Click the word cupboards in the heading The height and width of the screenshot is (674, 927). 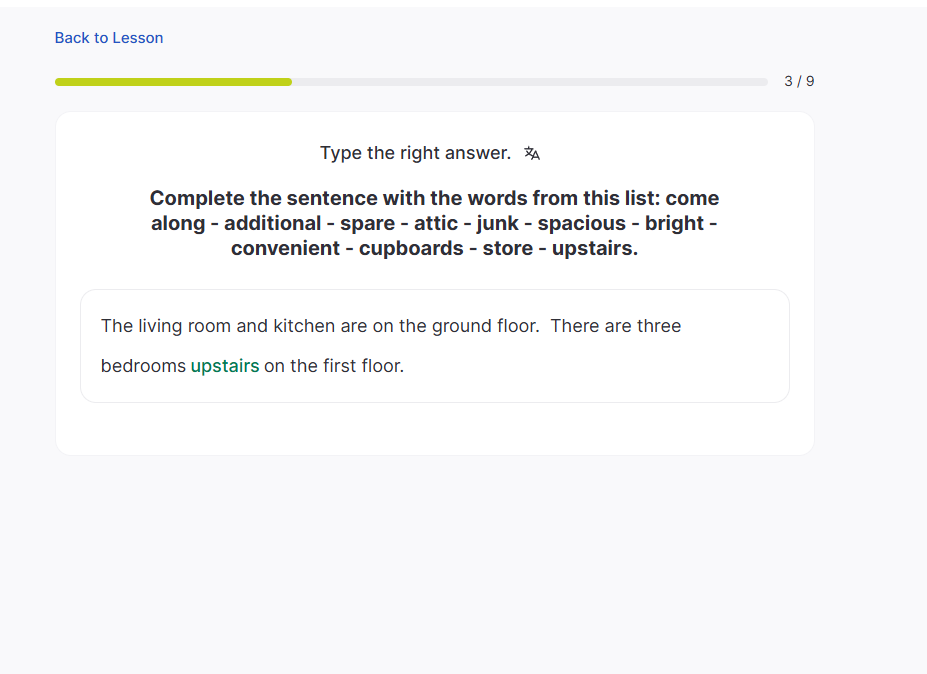click(411, 248)
